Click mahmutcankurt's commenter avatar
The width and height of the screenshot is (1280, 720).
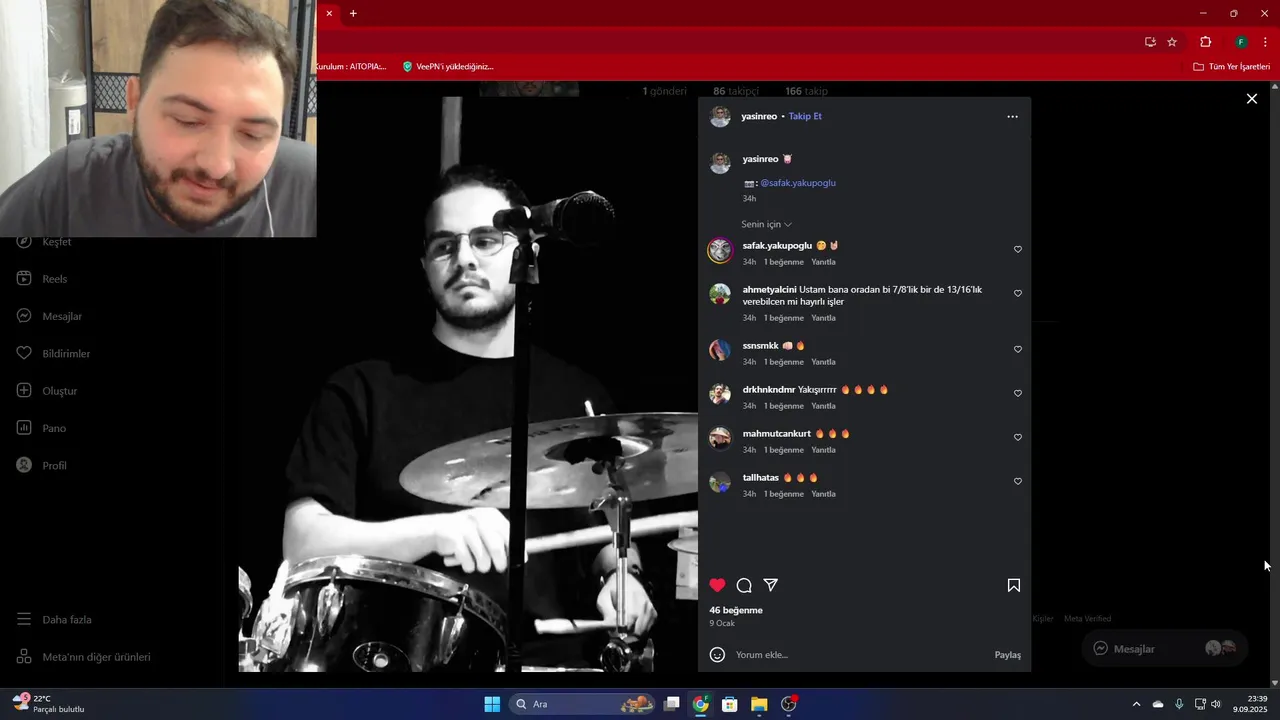click(720, 438)
